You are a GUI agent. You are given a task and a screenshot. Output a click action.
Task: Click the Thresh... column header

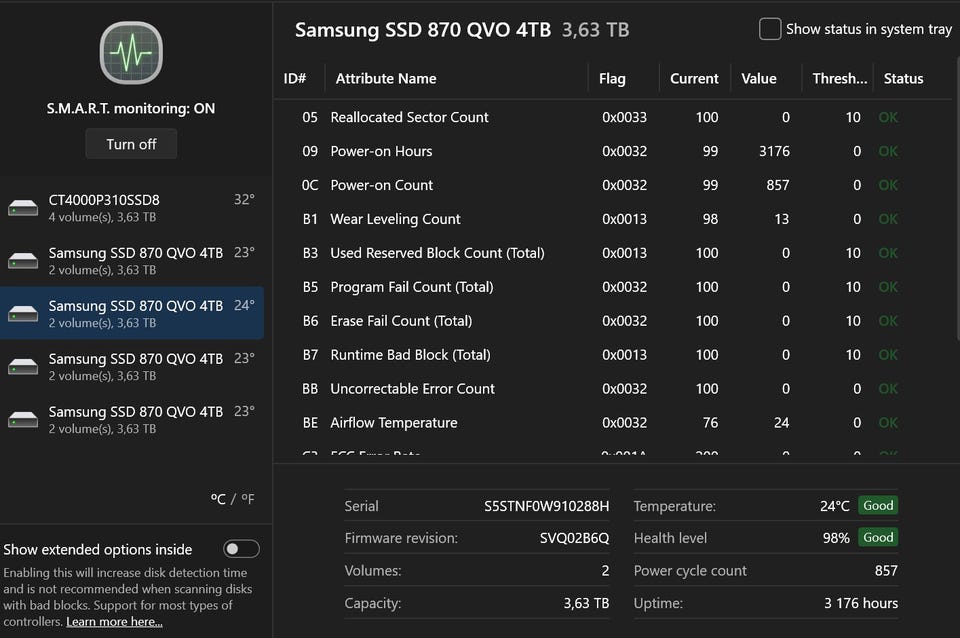click(x=839, y=79)
